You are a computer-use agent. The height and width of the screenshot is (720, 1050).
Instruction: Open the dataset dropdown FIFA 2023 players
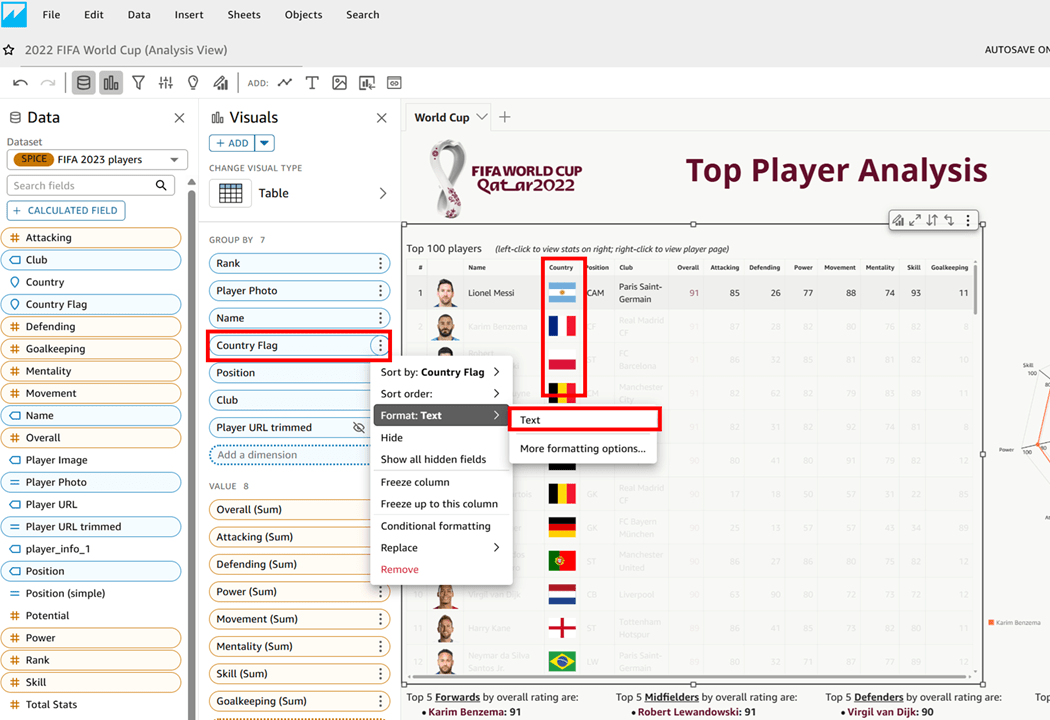click(x=97, y=159)
